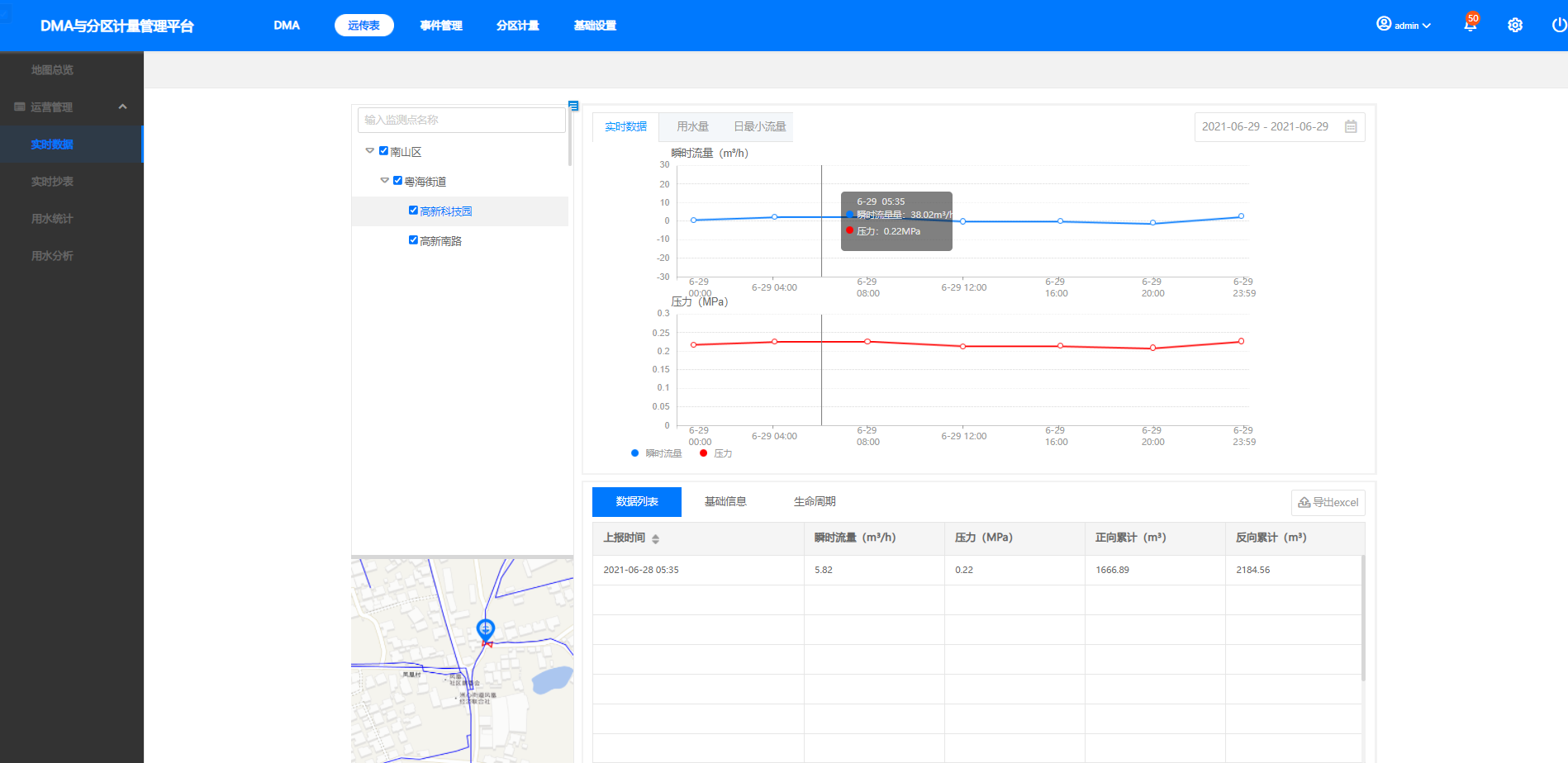Click the 正向累计 (m³) column header
The width and height of the screenshot is (1568, 763).
[1155, 538]
